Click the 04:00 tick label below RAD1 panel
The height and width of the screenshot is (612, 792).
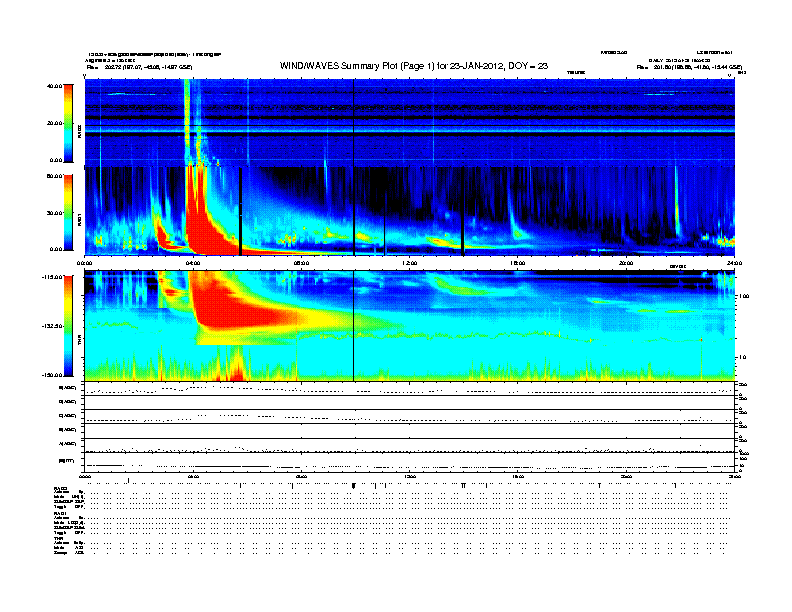193,263
